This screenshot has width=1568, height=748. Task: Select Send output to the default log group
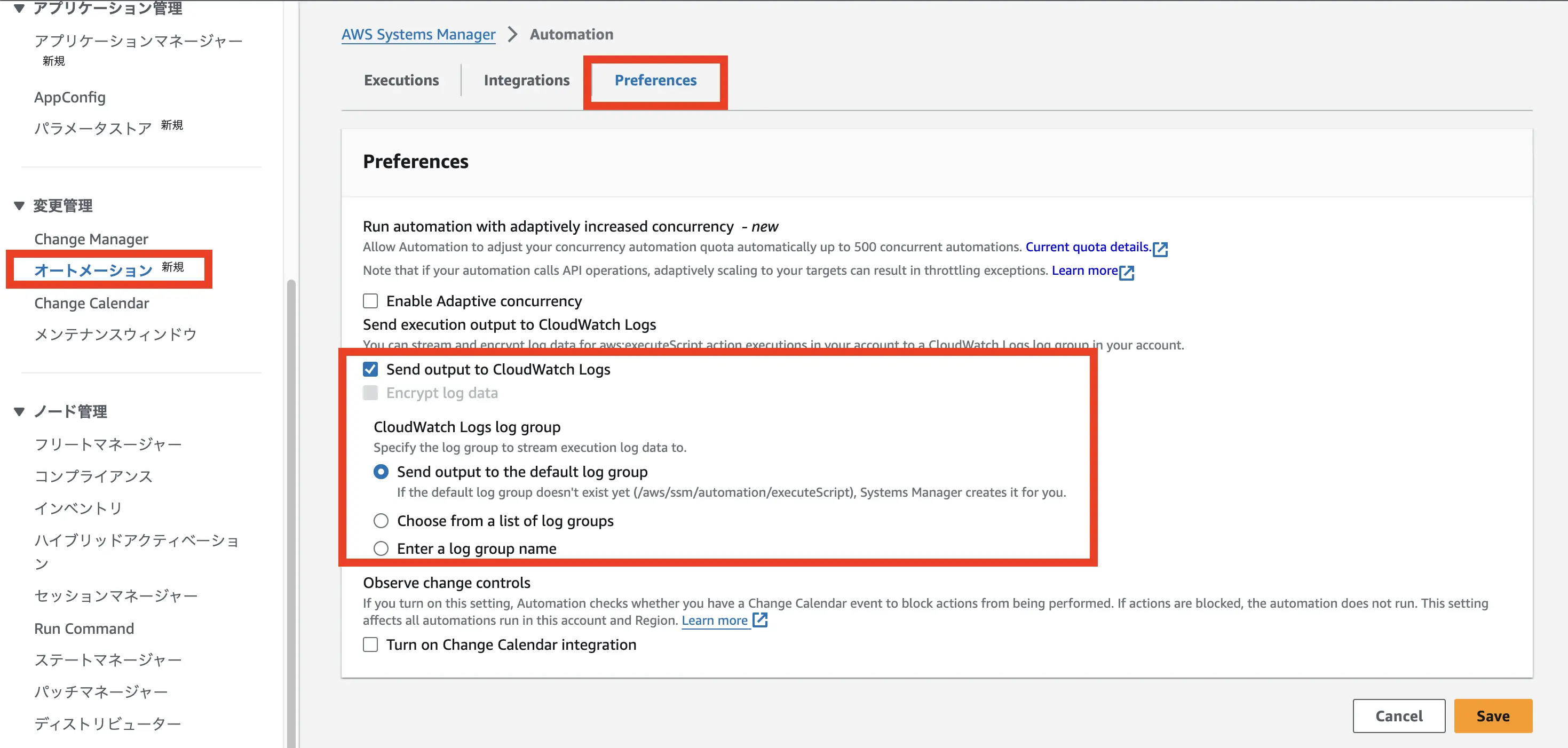pyautogui.click(x=381, y=471)
